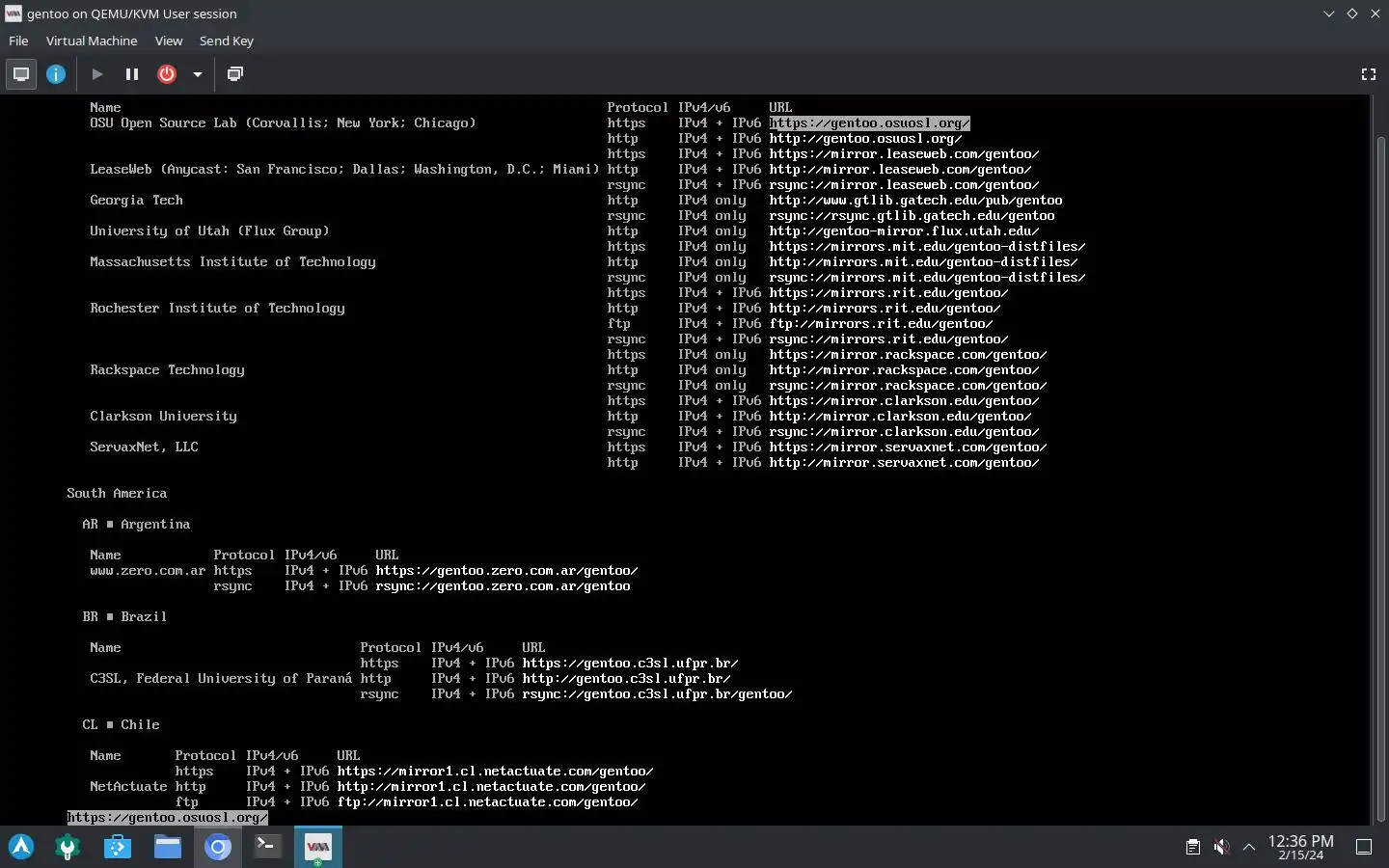This screenshot has width=1389, height=868.
Task: Select https://mirrors.mit.edu/gentoo-distfiles/ URL
Action: (927, 247)
